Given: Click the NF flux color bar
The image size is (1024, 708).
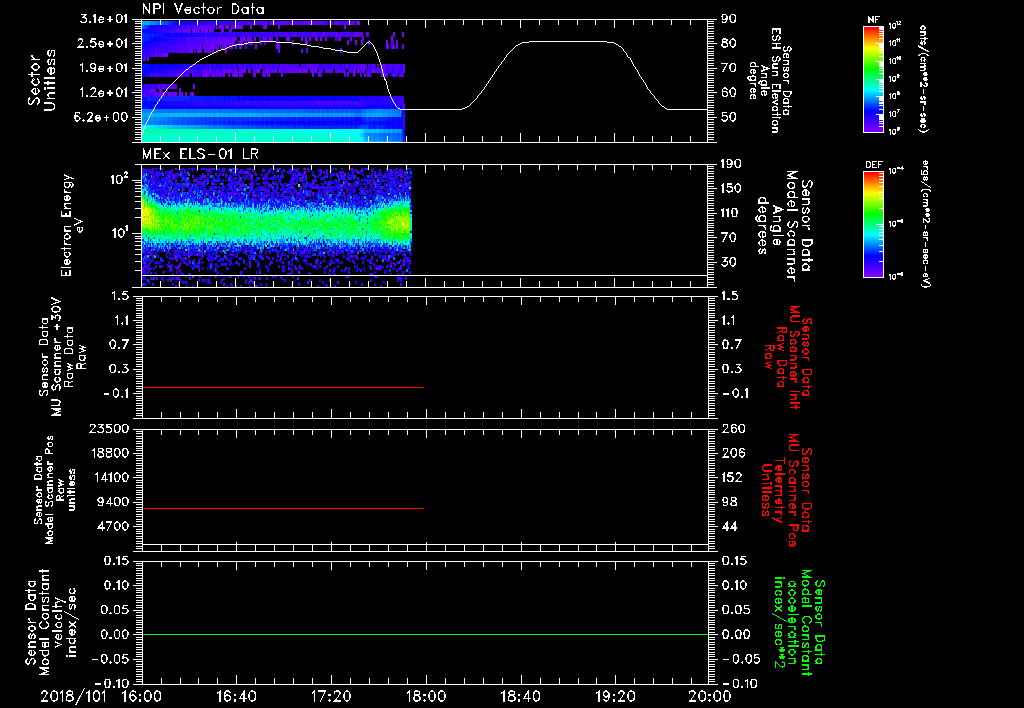Looking at the screenshot, I should point(873,78).
